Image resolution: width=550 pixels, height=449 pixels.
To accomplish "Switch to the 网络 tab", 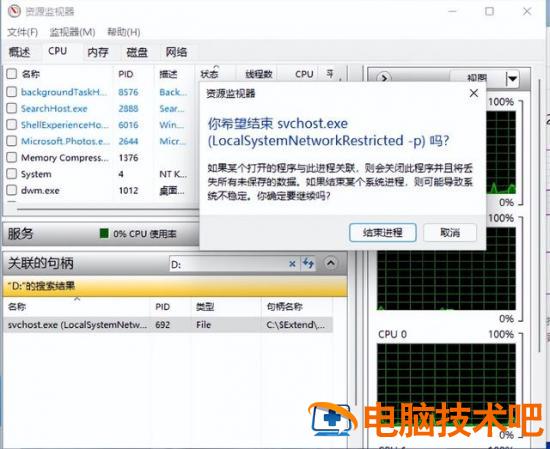I will pos(176,52).
